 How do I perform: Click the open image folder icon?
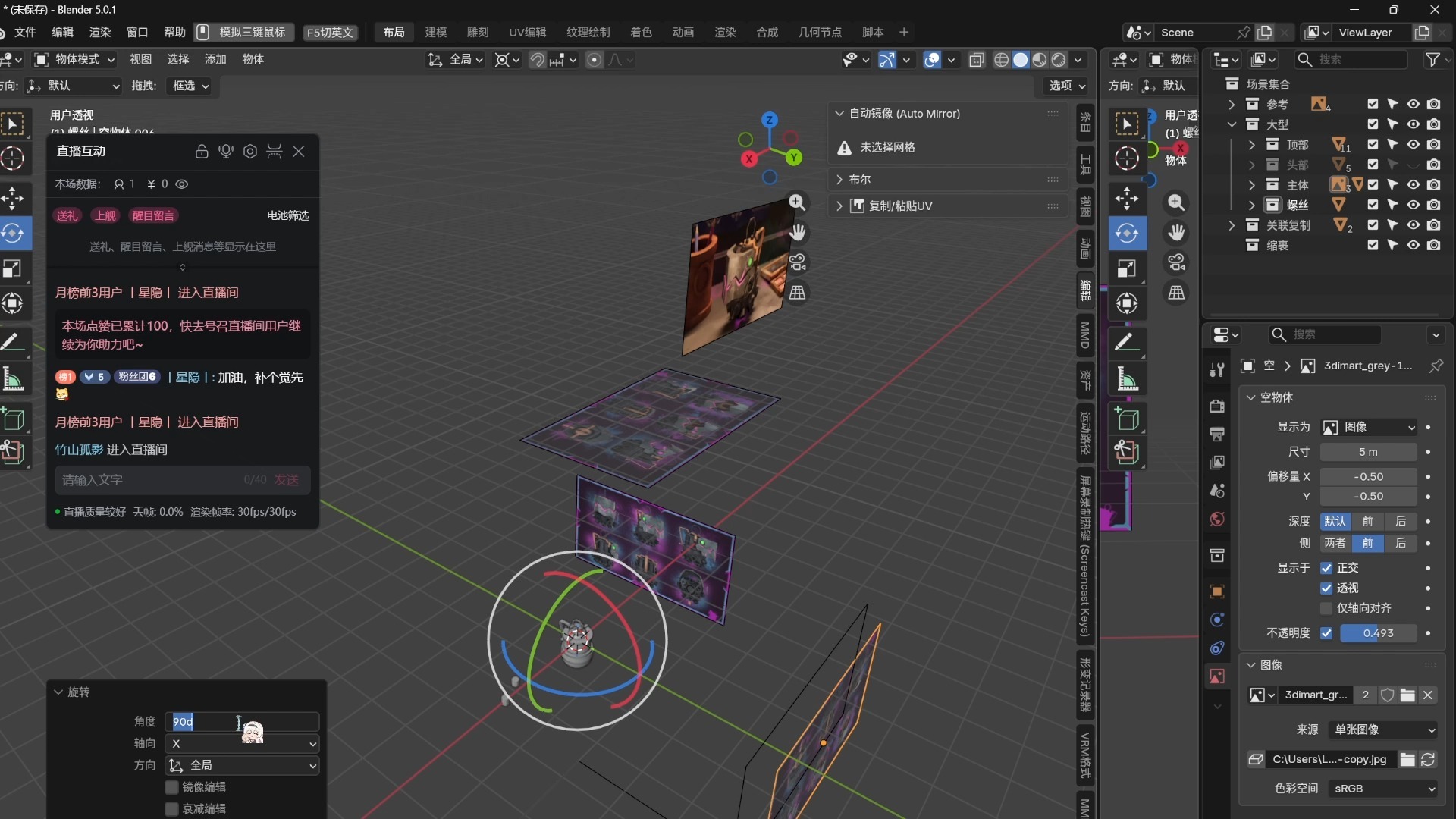point(1407,695)
